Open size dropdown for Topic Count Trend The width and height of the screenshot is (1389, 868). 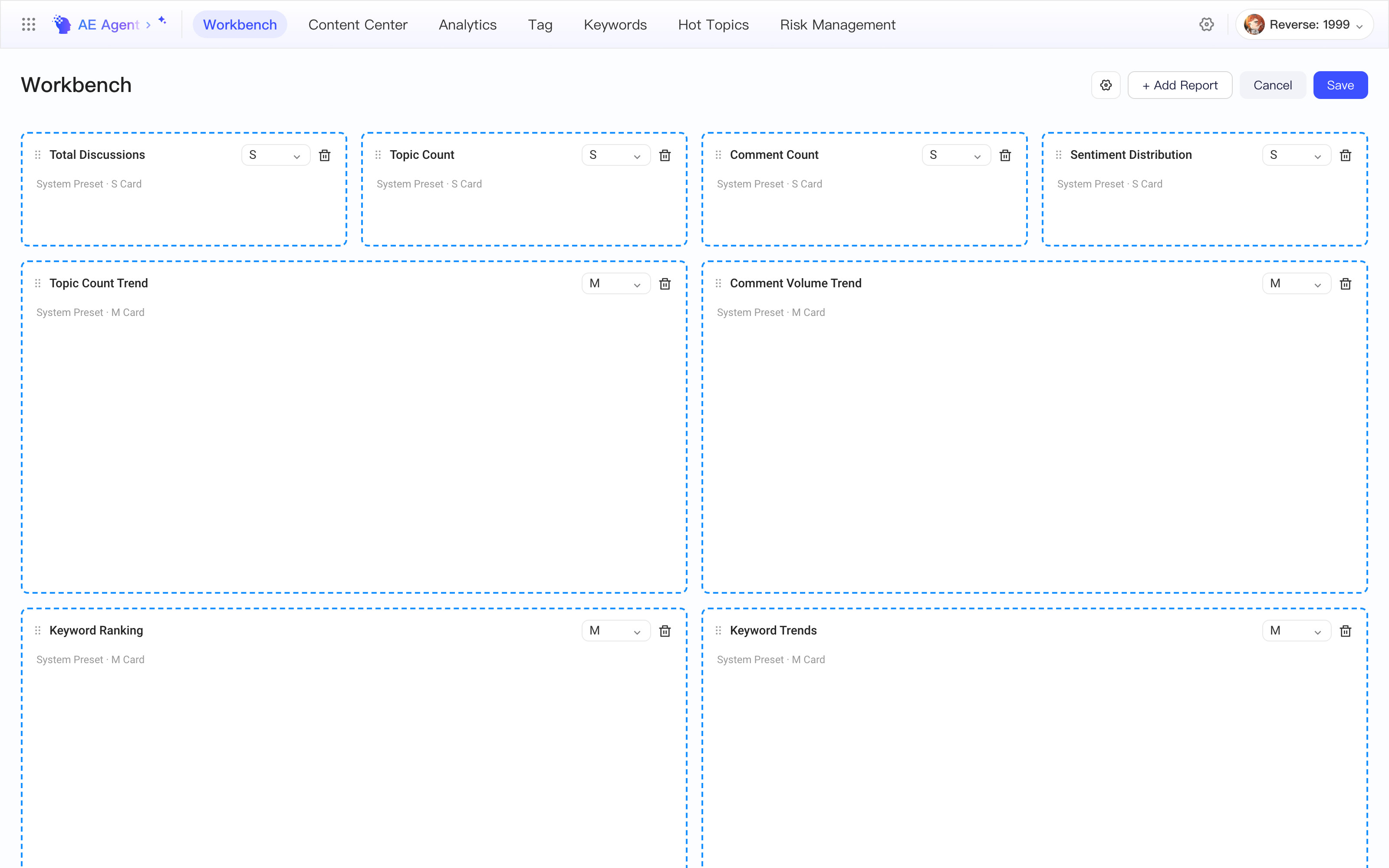(x=616, y=283)
